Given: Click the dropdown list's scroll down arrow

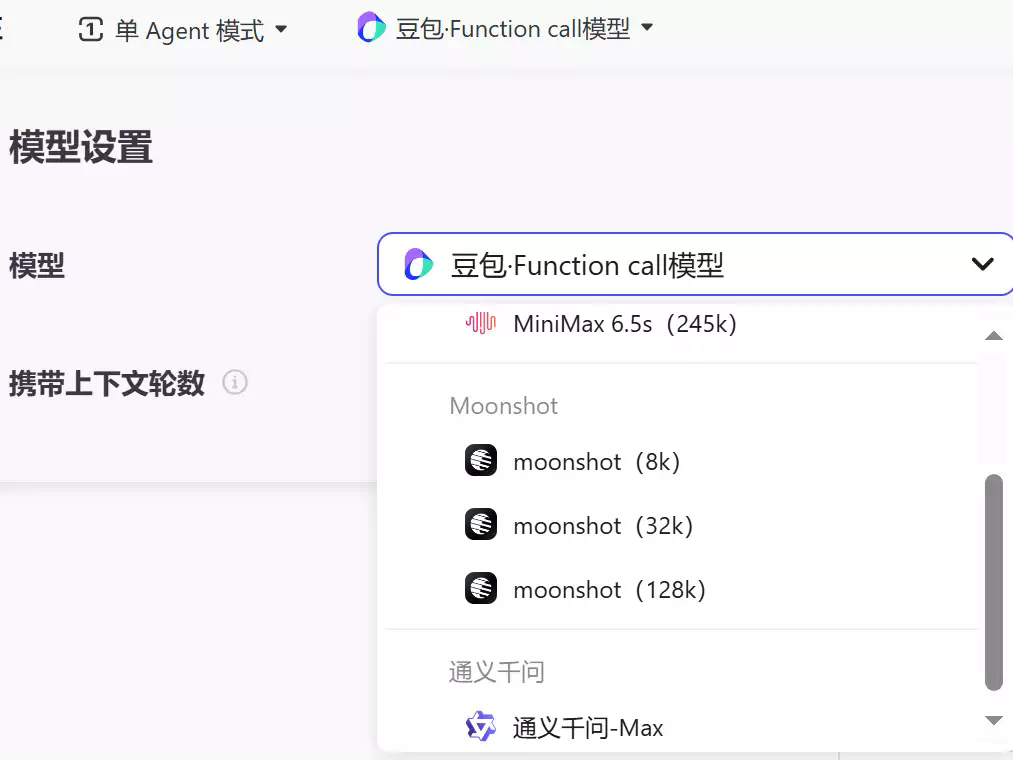Looking at the screenshot, I should coord(993,721).
